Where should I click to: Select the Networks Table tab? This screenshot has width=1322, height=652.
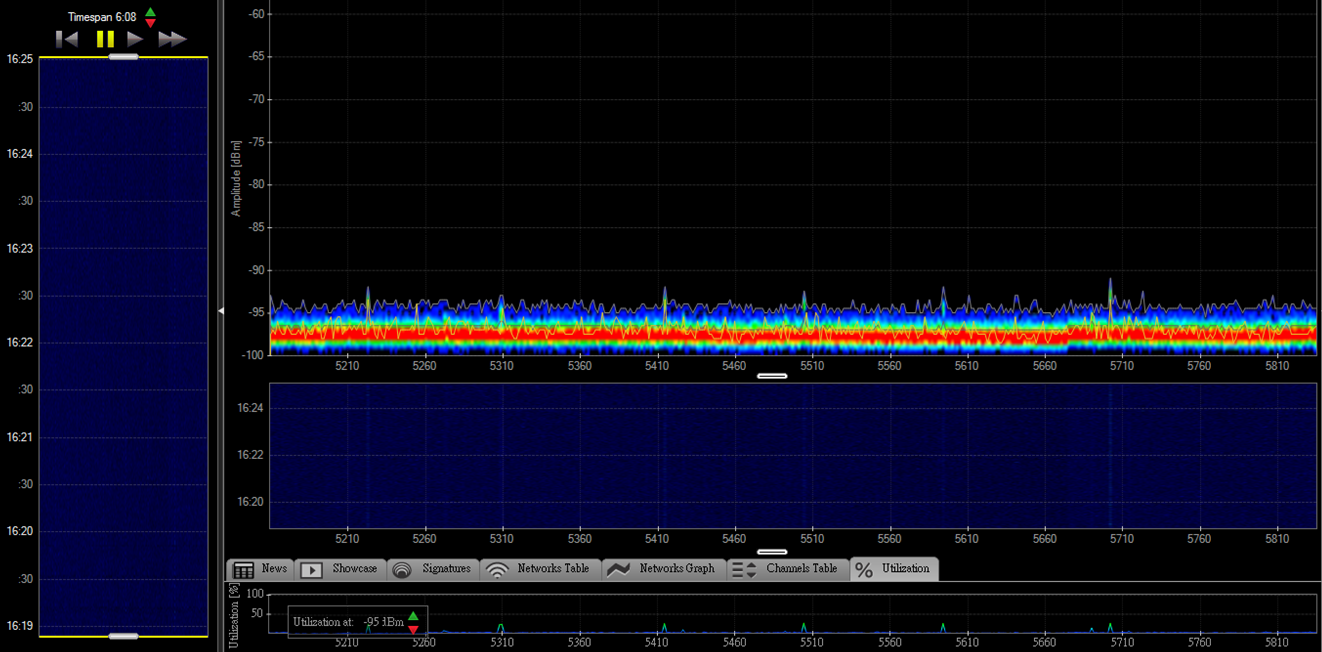pyautogui.click(x=540, y=569)
